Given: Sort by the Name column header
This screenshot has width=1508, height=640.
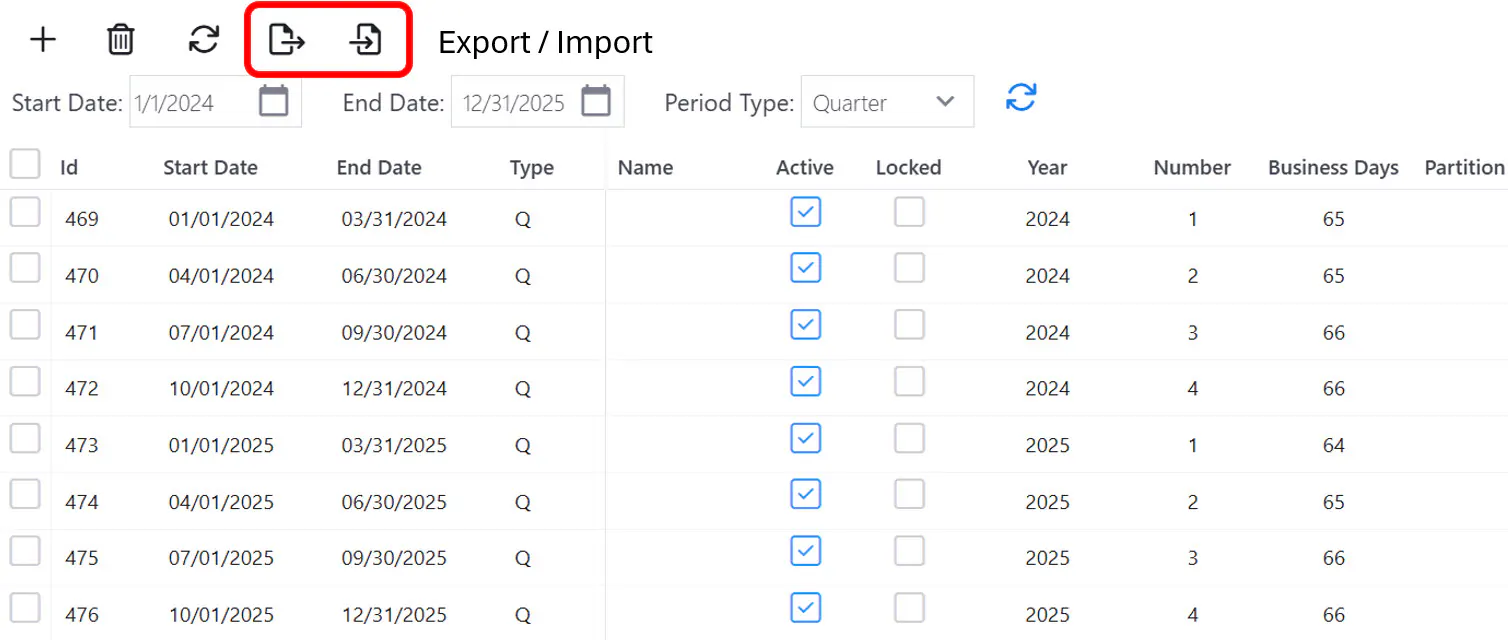Looking at the screenshot, I should point(645,168).
